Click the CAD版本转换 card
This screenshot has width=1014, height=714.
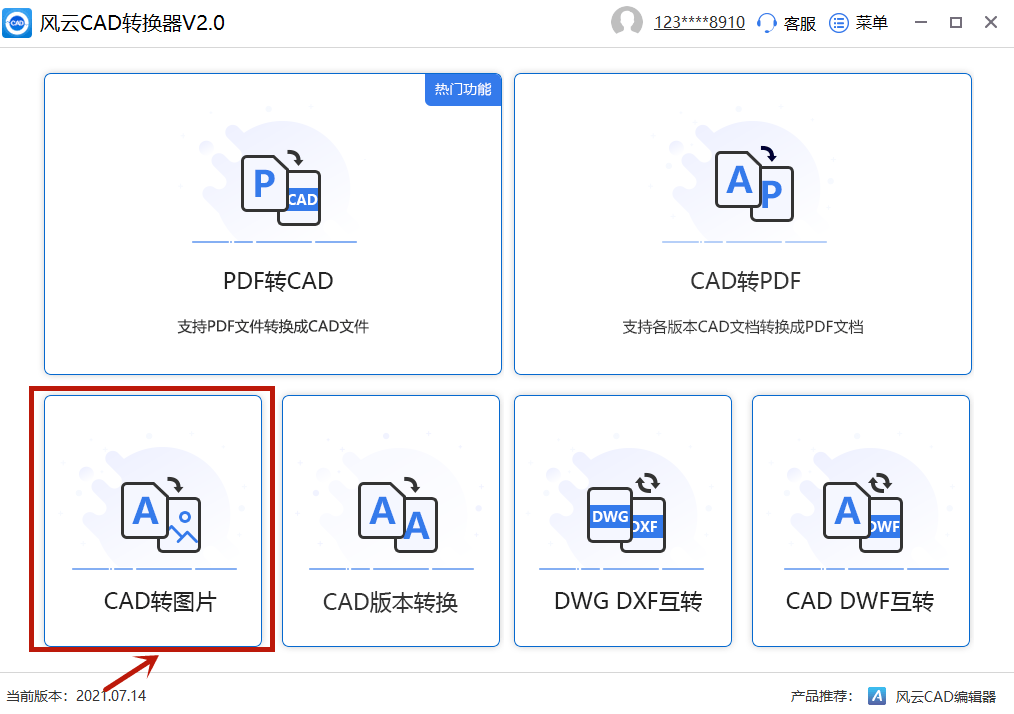coord(390,520)
